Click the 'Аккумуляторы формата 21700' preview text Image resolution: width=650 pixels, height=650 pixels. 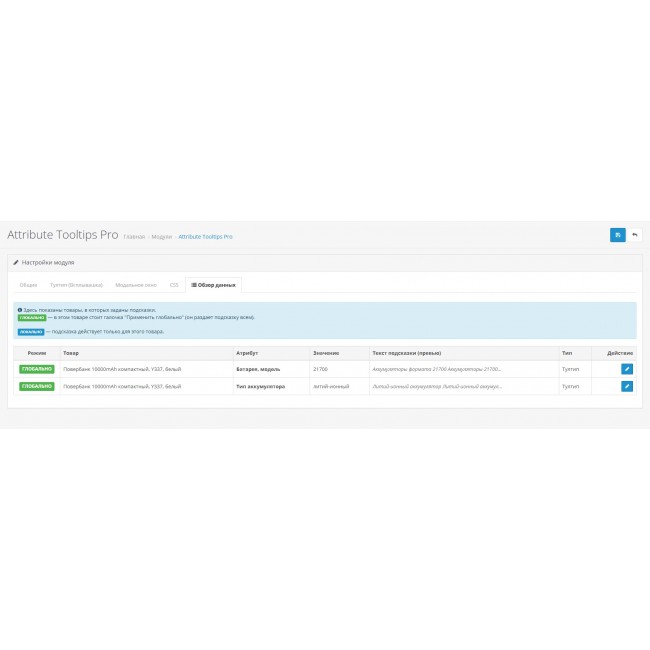coord(436,369)
